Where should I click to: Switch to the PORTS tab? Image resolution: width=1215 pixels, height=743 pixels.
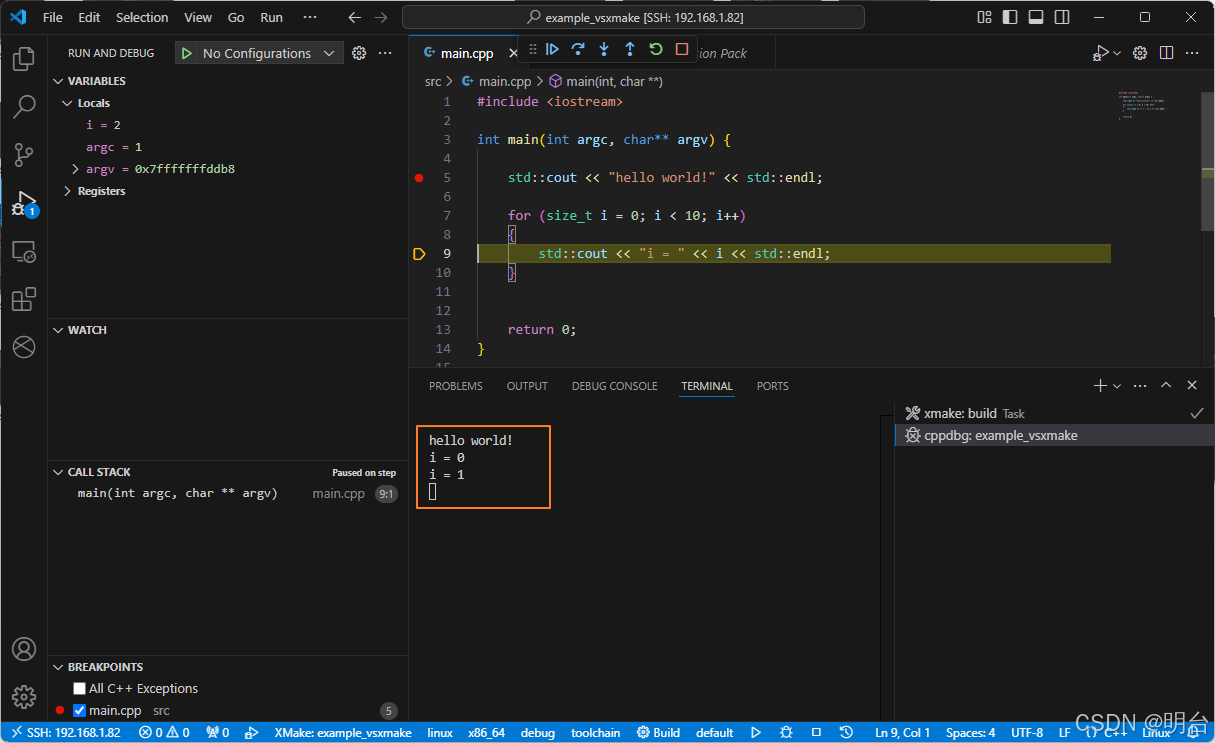click(x=772, y=386)
